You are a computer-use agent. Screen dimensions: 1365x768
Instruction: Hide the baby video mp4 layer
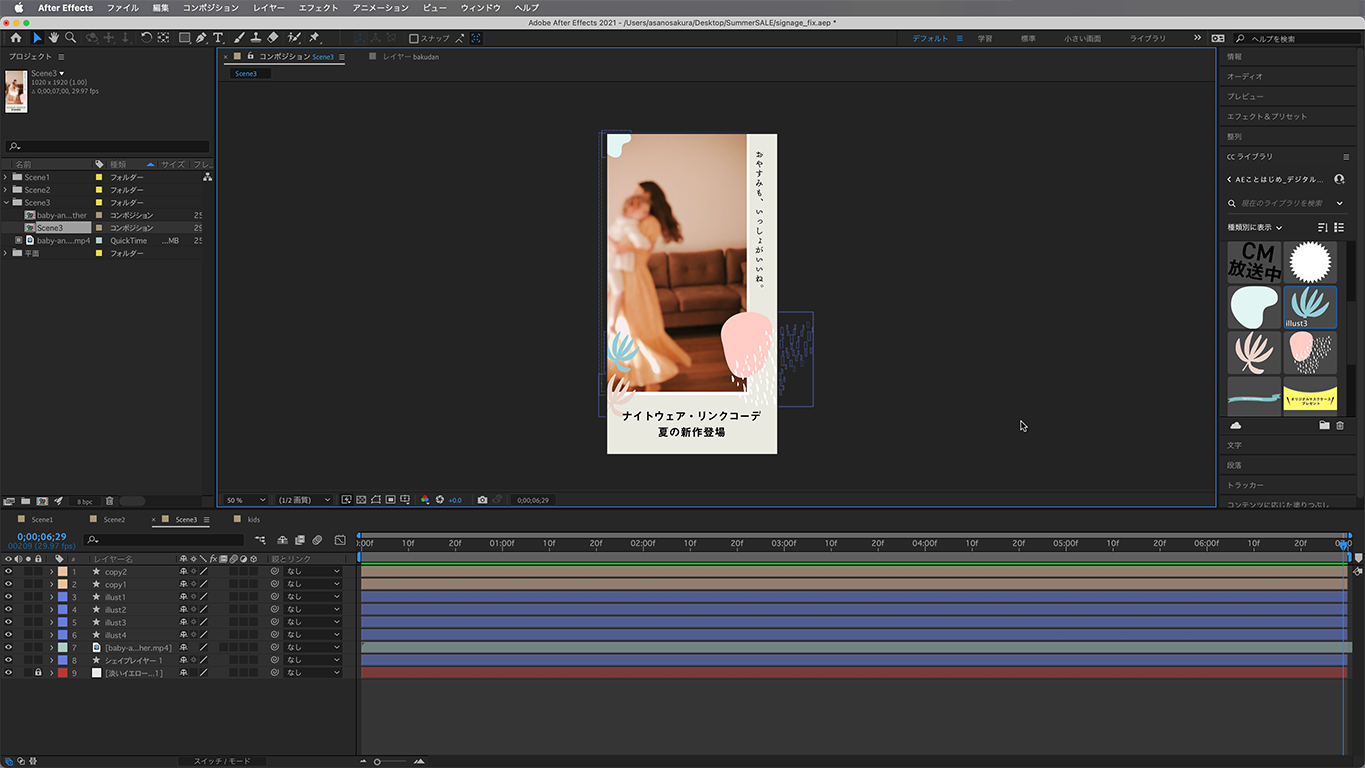(8, 648)
